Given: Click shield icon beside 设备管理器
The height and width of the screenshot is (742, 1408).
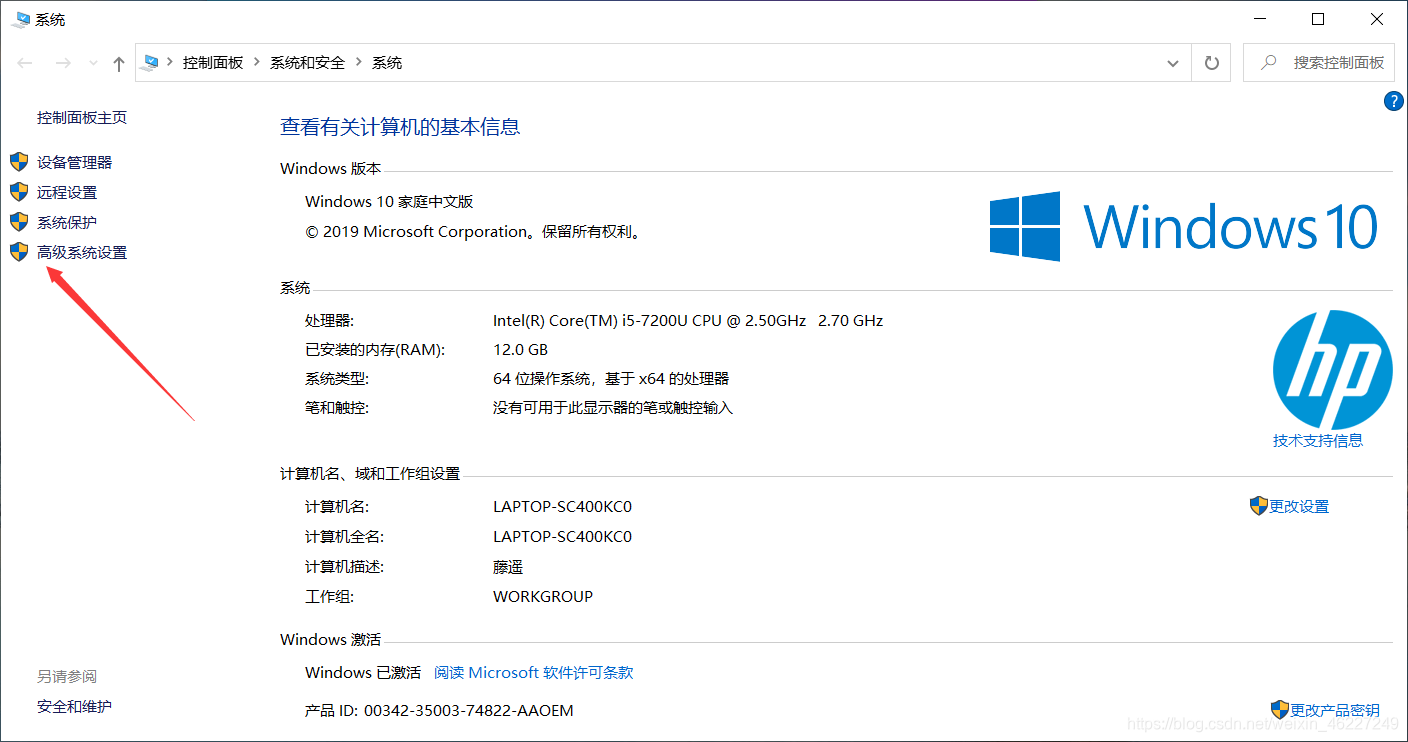Looking at the screenshot, I should click(19, 162).
